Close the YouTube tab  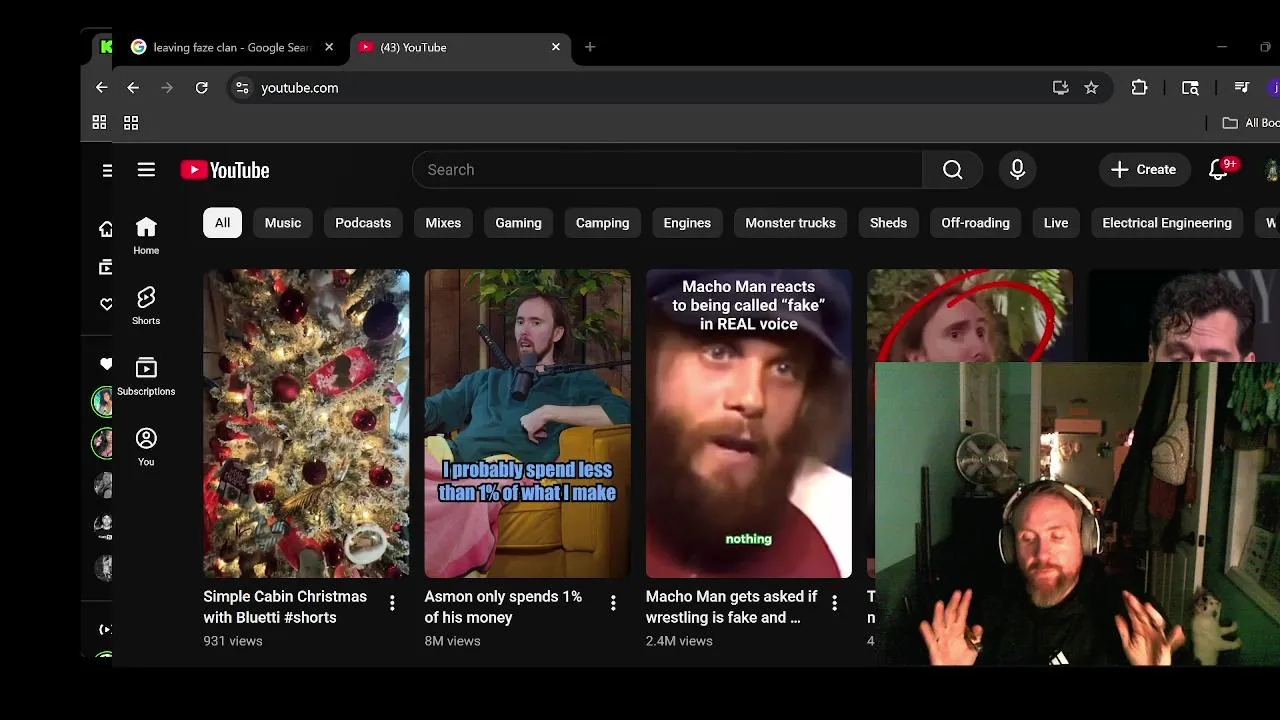(556, 47)
